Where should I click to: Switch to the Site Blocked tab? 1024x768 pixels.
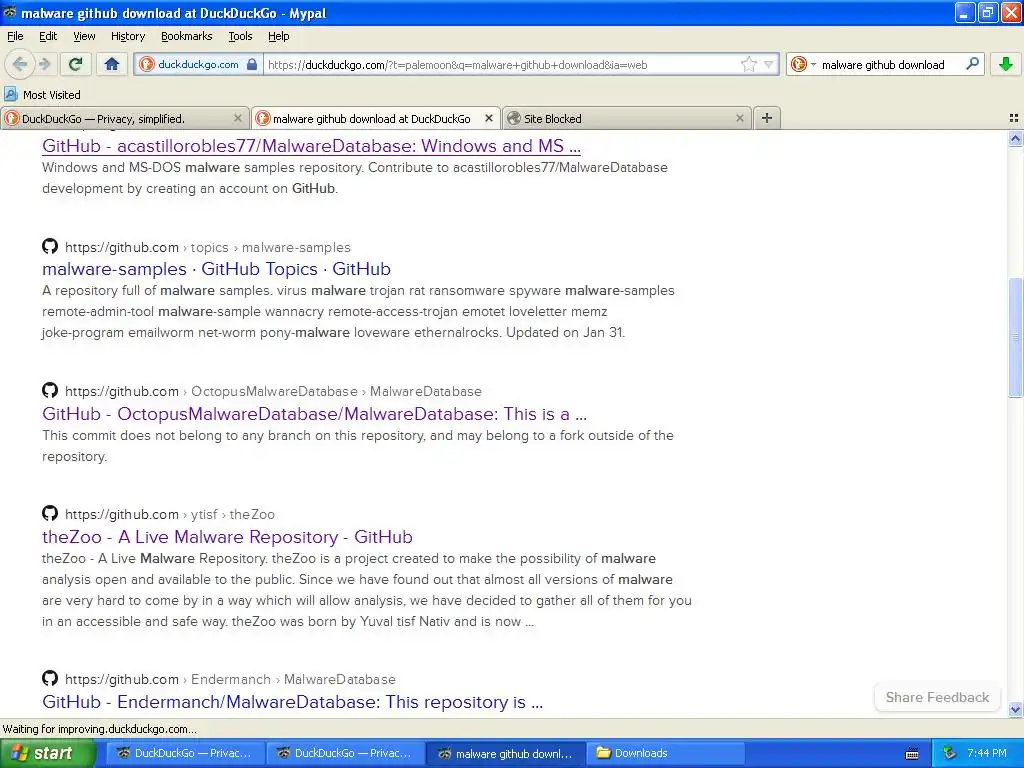pos(627,118)
